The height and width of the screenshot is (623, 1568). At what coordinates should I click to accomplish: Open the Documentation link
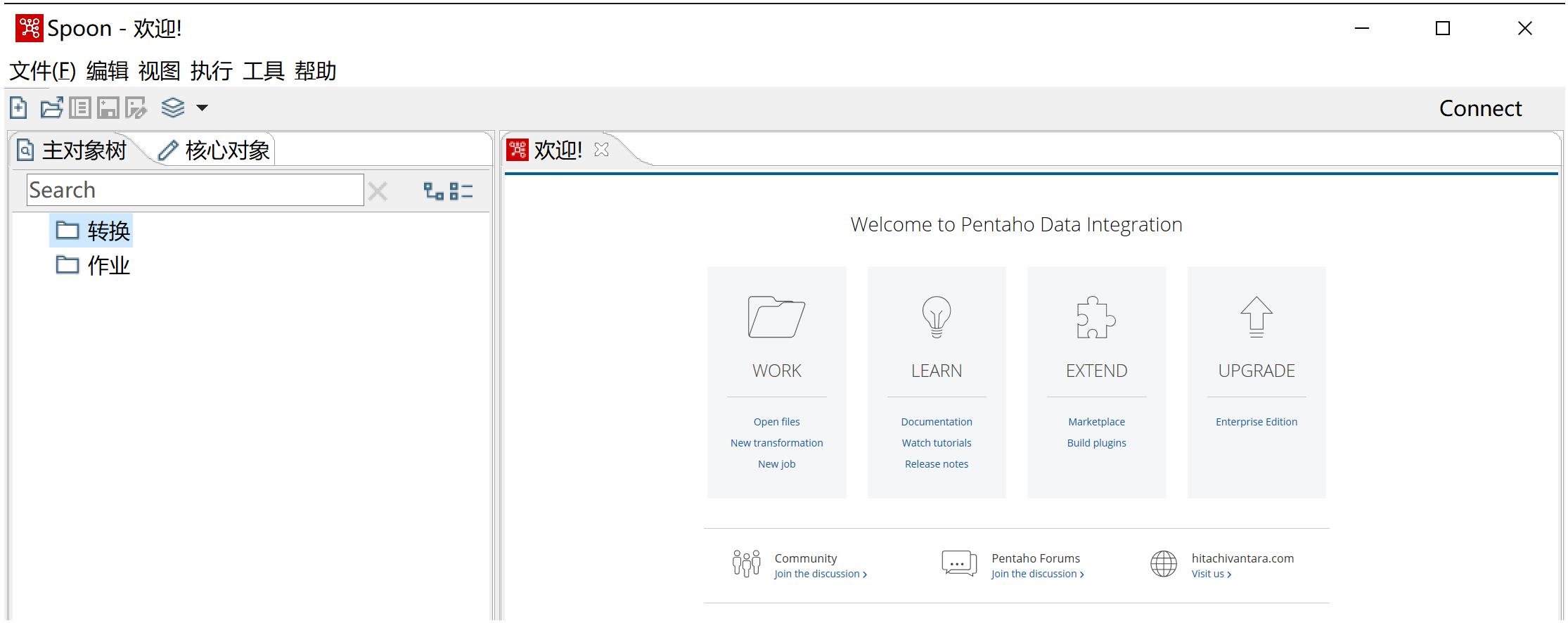tap(937, 422)
